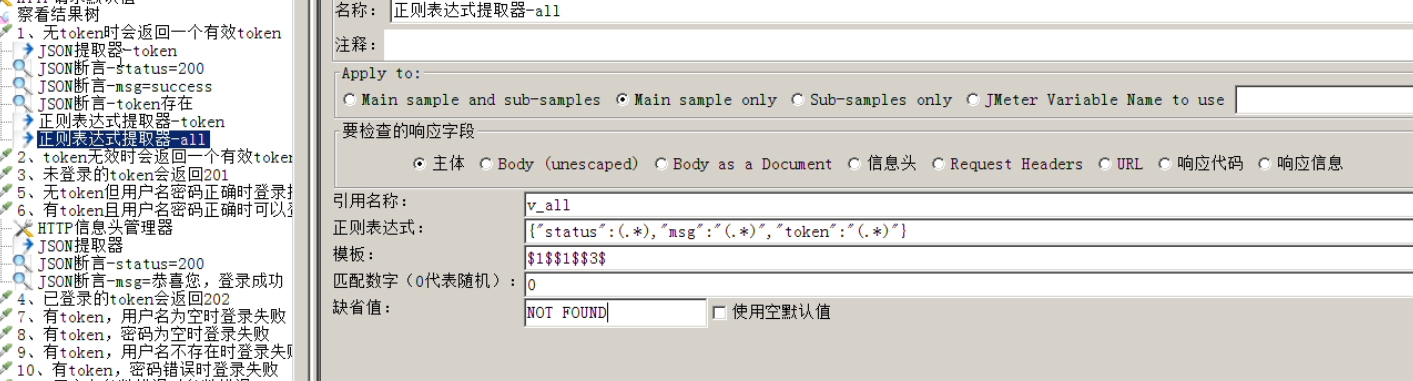This screenshot has width=1413, height=381.
Task: Select sampler 1、无token时会返回一个有效token
Action: [x=149, y=33]
